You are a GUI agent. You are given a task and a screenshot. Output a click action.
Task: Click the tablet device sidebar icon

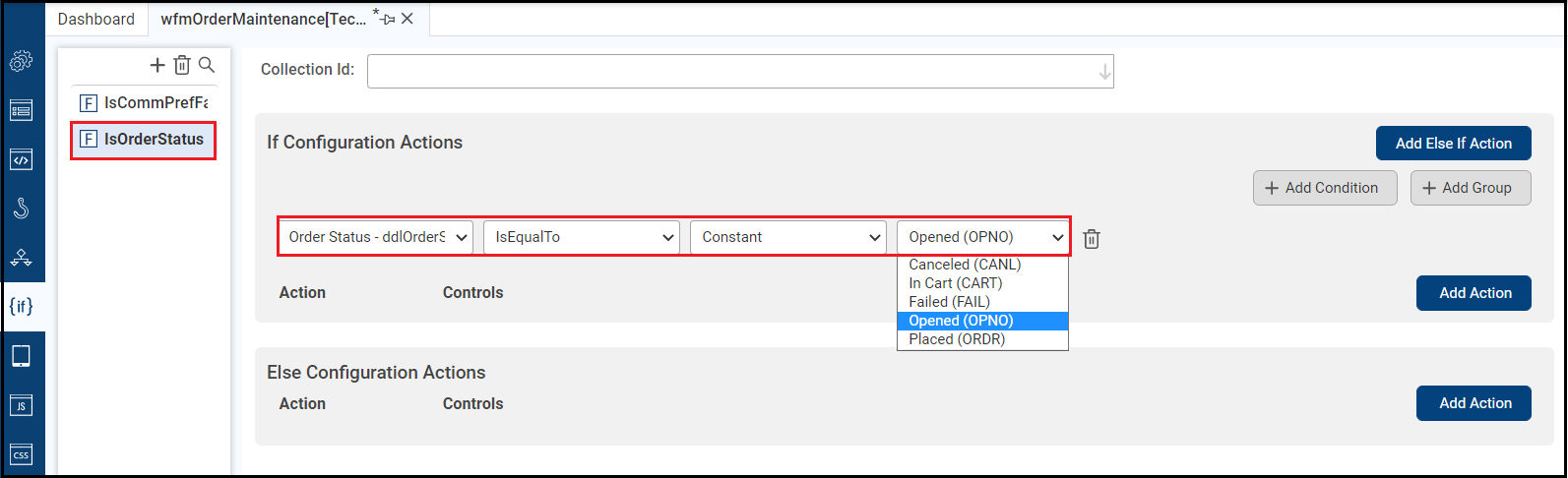coord(21,356)
